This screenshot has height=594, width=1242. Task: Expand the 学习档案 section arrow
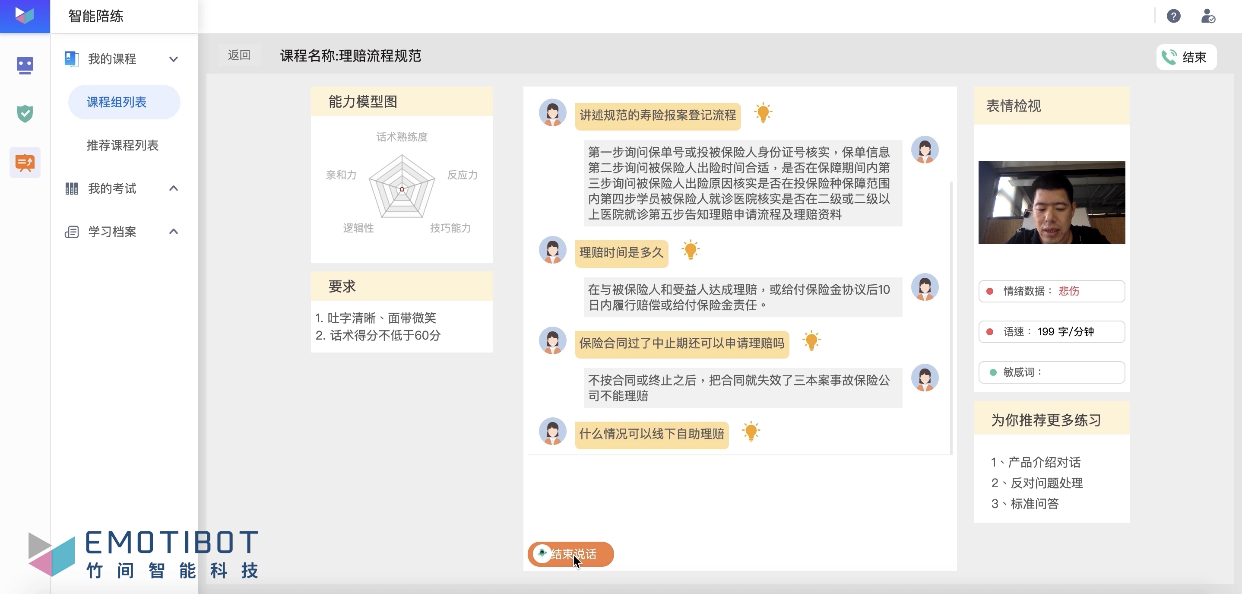point(173,232)
